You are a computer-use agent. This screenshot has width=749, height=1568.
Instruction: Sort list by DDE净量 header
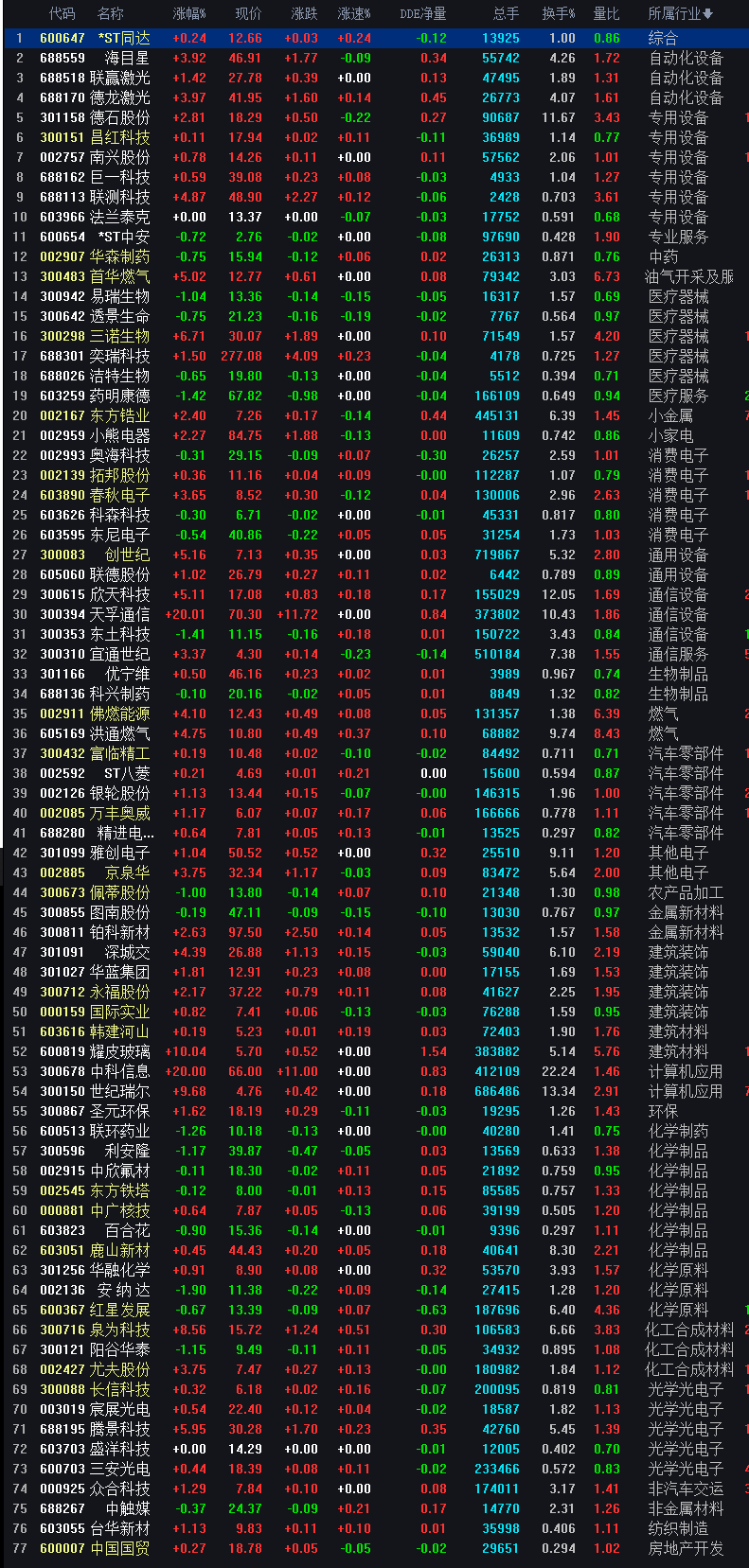422,14
